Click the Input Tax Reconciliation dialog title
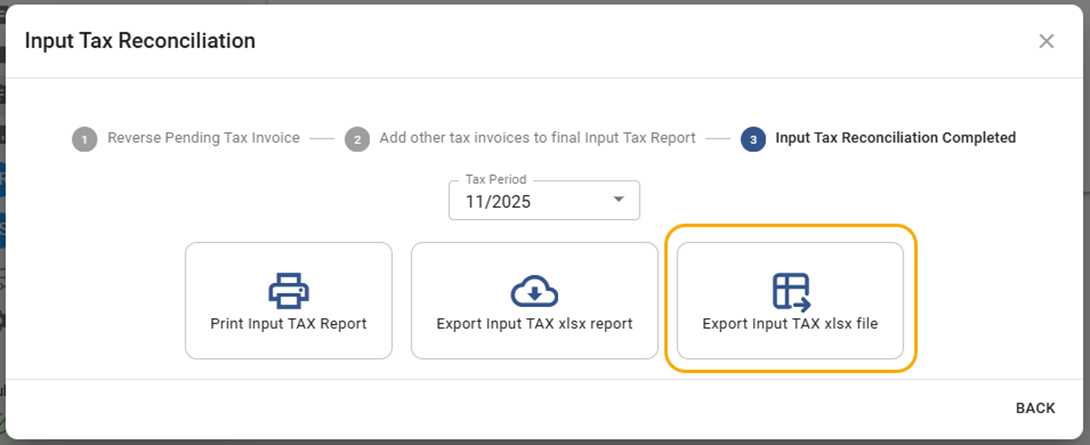The height and width of the screenshot is (445, 1090). pyautogui.click(x=140, y=41)
